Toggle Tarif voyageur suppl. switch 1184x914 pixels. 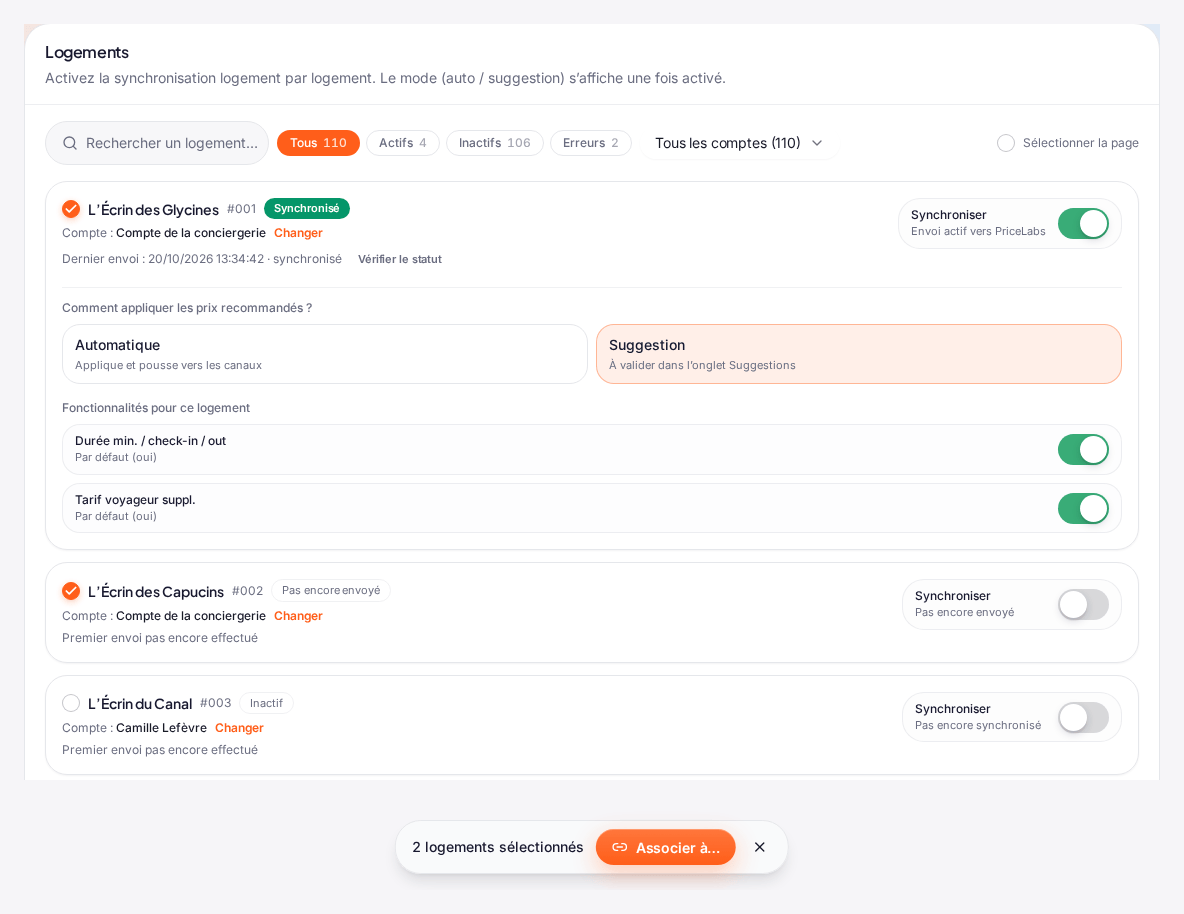[x=1083, y=508]
